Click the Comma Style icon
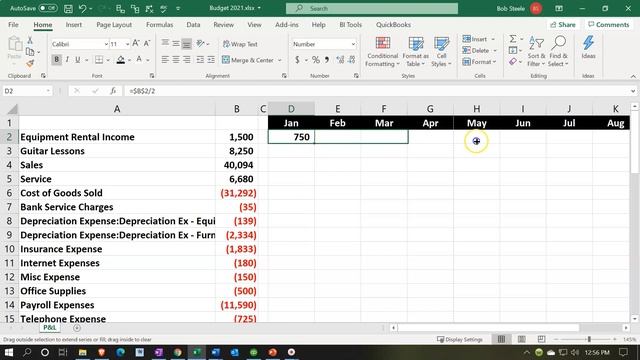The image size is (640, 360). pos(327,60)
